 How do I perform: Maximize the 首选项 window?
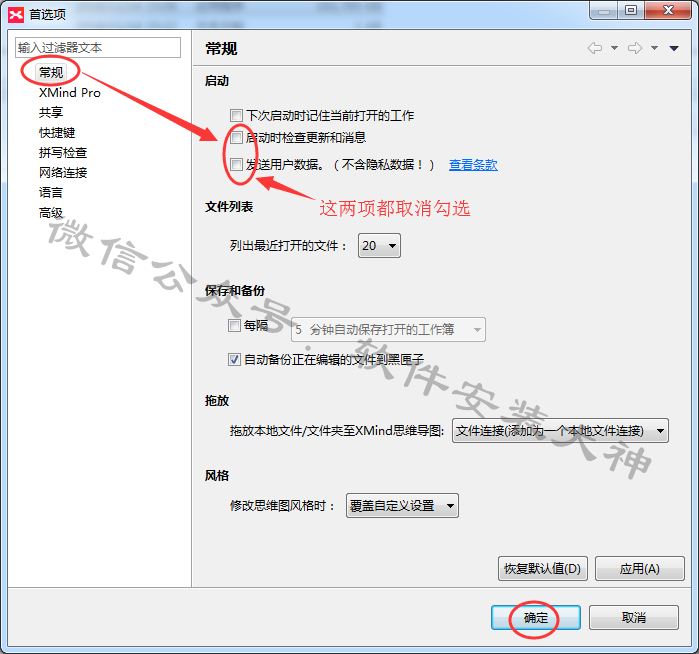click(631, 11)
